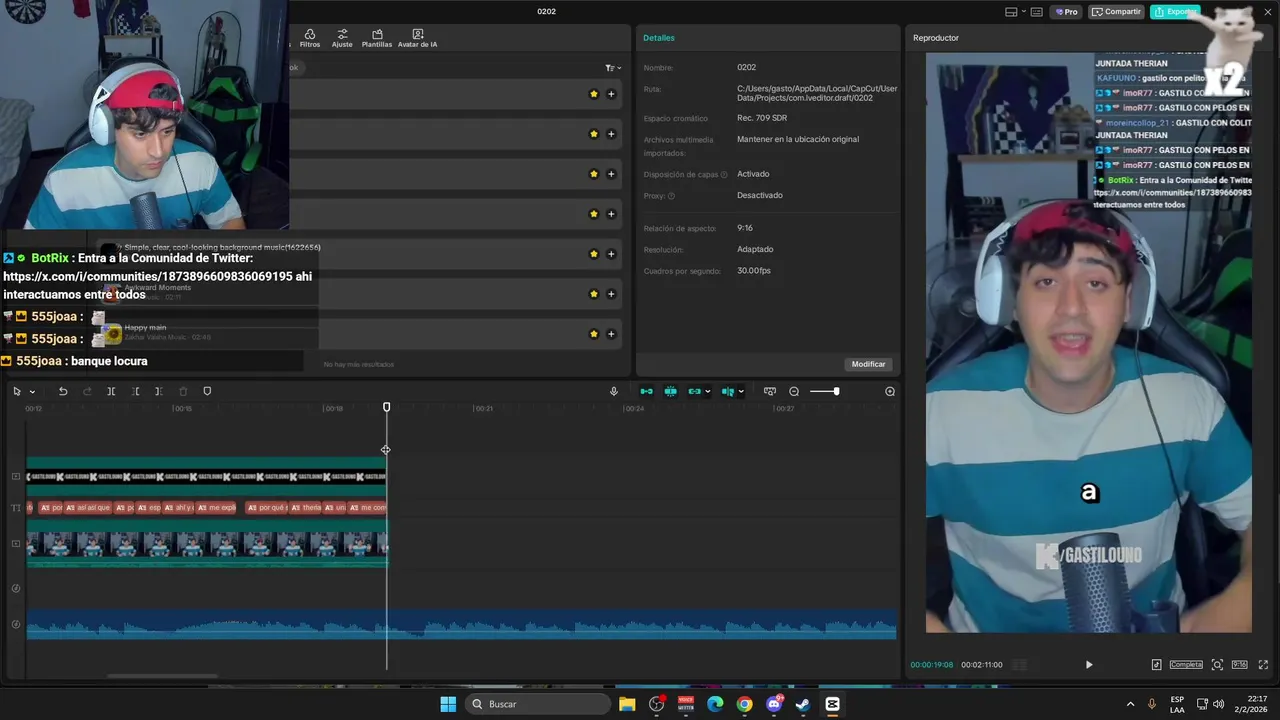Open the audio list filter dropdown
This screenshot has width=1280, height=720.
(613, 68)
